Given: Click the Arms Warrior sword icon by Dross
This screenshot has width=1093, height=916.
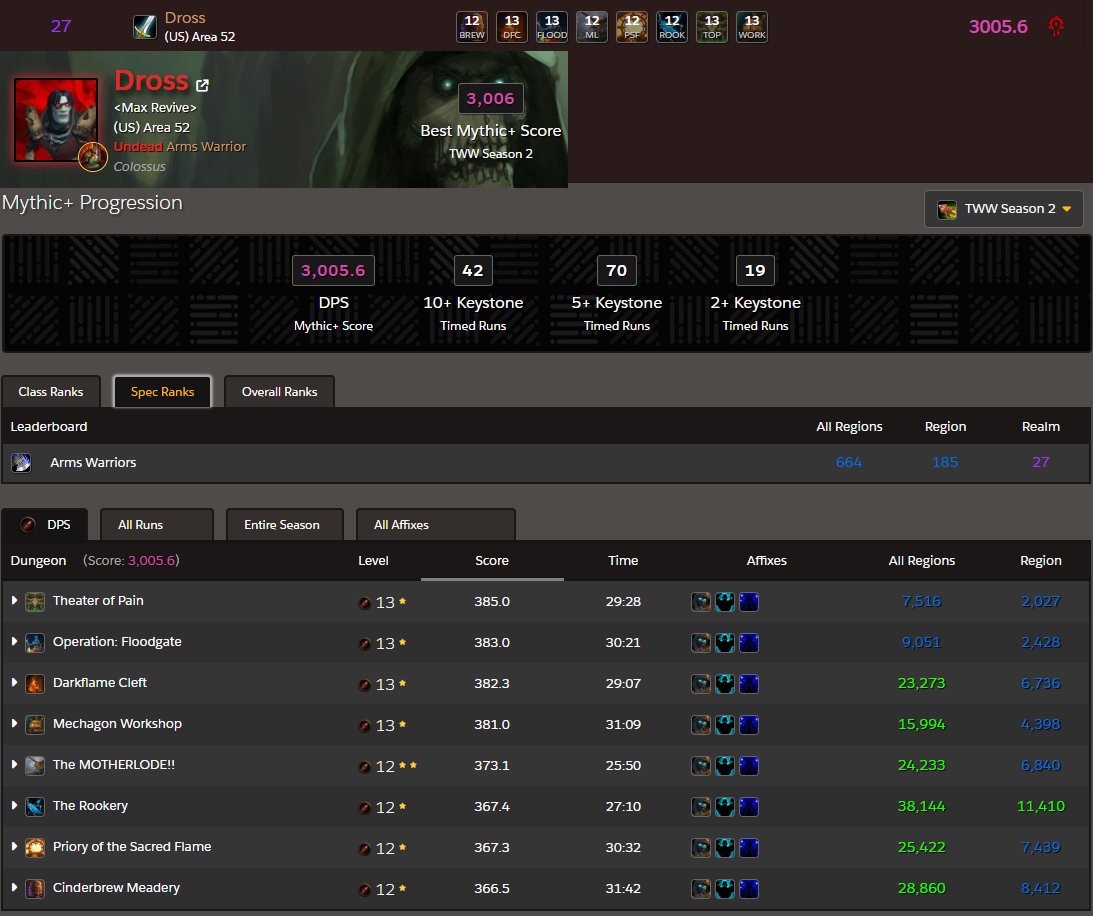Looking at the screenshot, I should click(145, 27).
